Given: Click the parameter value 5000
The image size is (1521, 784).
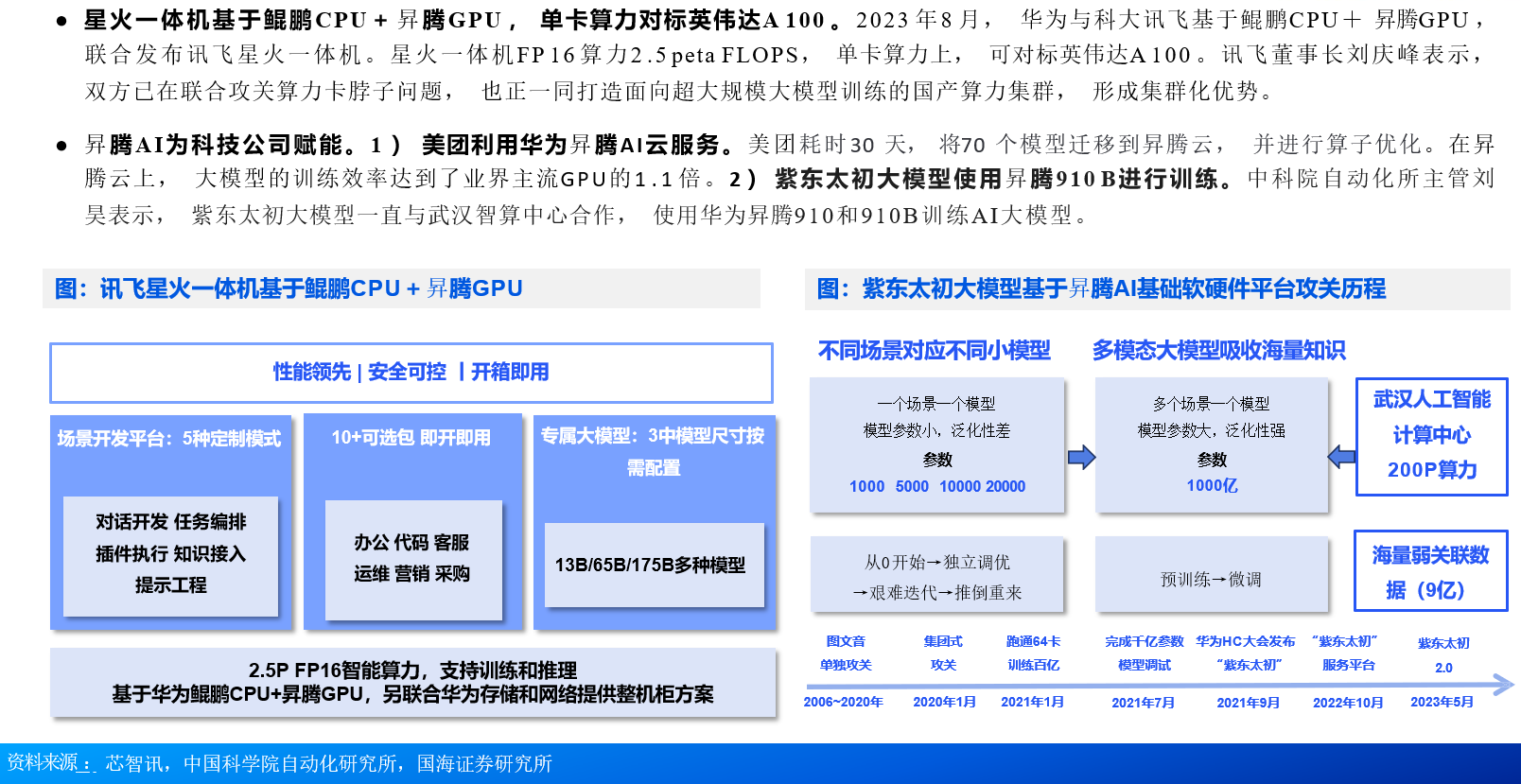Looking at the screenshot, I should [x=912, y=486].
